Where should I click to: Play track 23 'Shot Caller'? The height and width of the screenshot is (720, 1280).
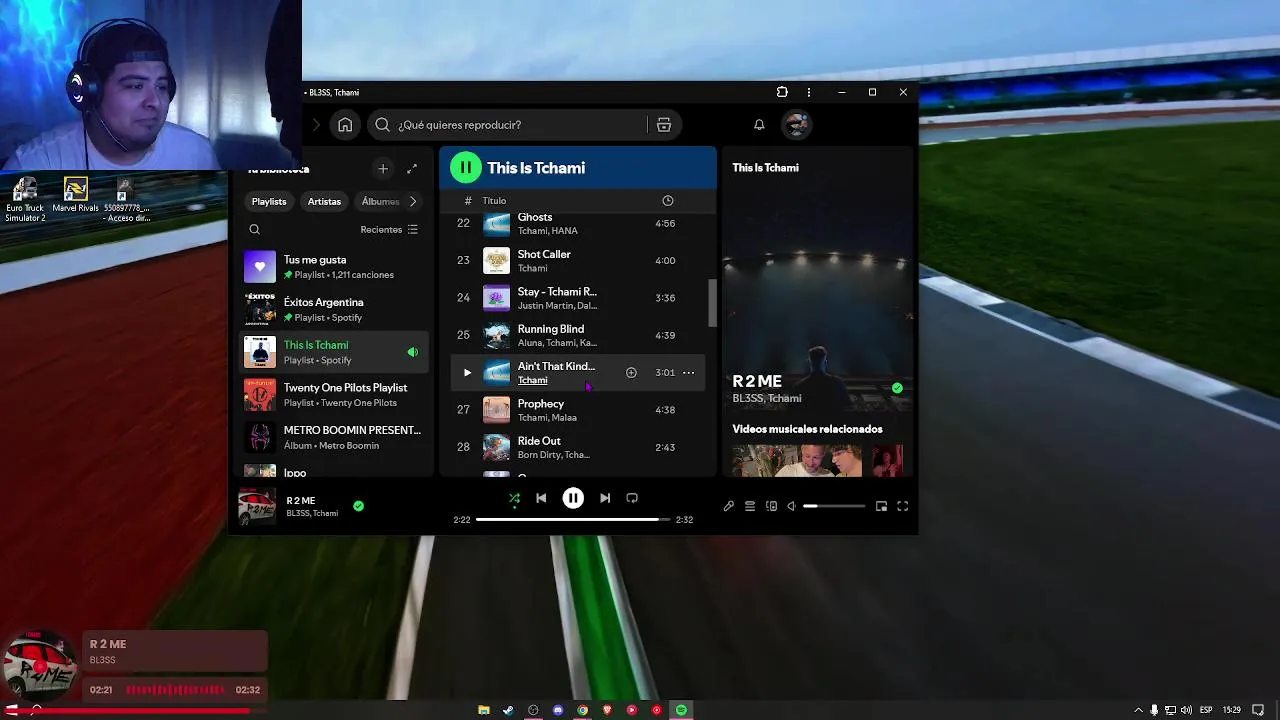pos(578,261)
